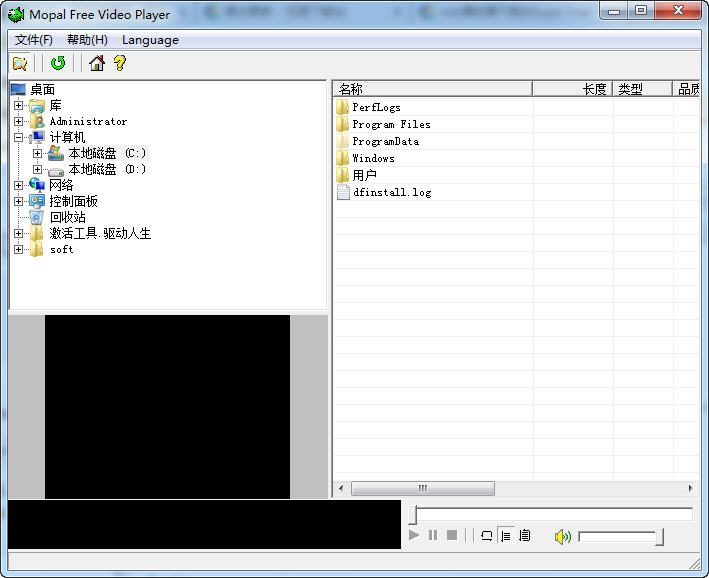Click the drive icon for 本地磁盘 (C:)

pyautogui.click(x=56, y=153)
